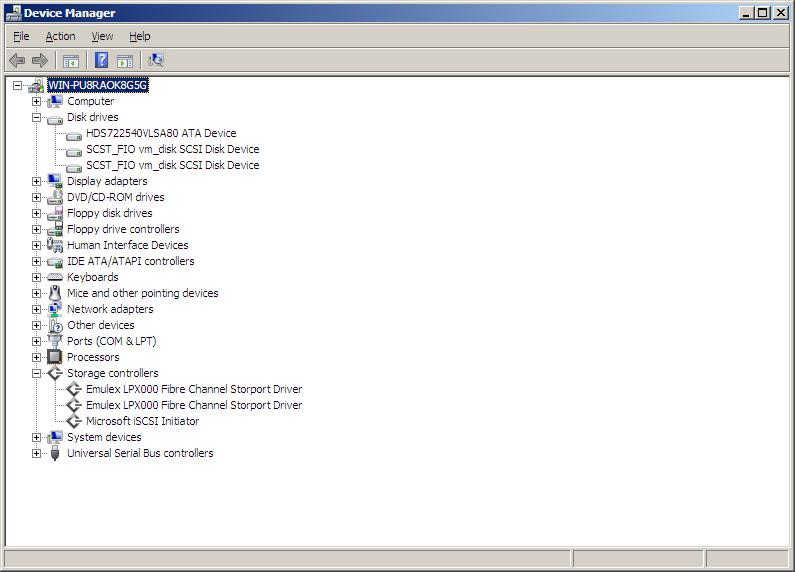Screen dimensions: 795x572
Task: Select HDS722540VLSA80 ATA Device
Action: 161,133
